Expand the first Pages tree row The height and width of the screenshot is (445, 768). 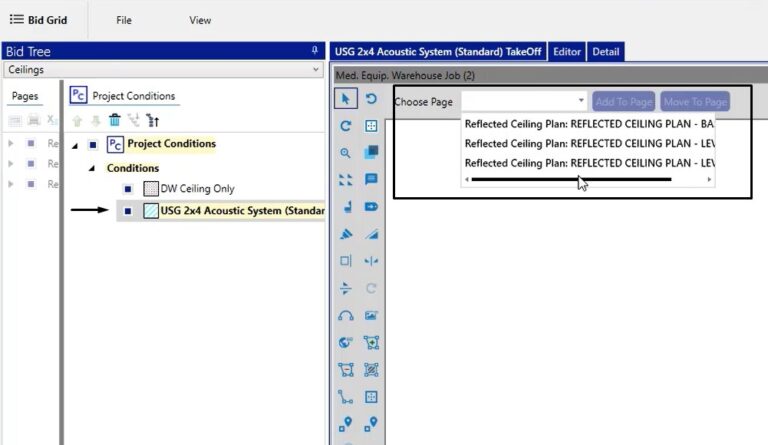point(11,143)
